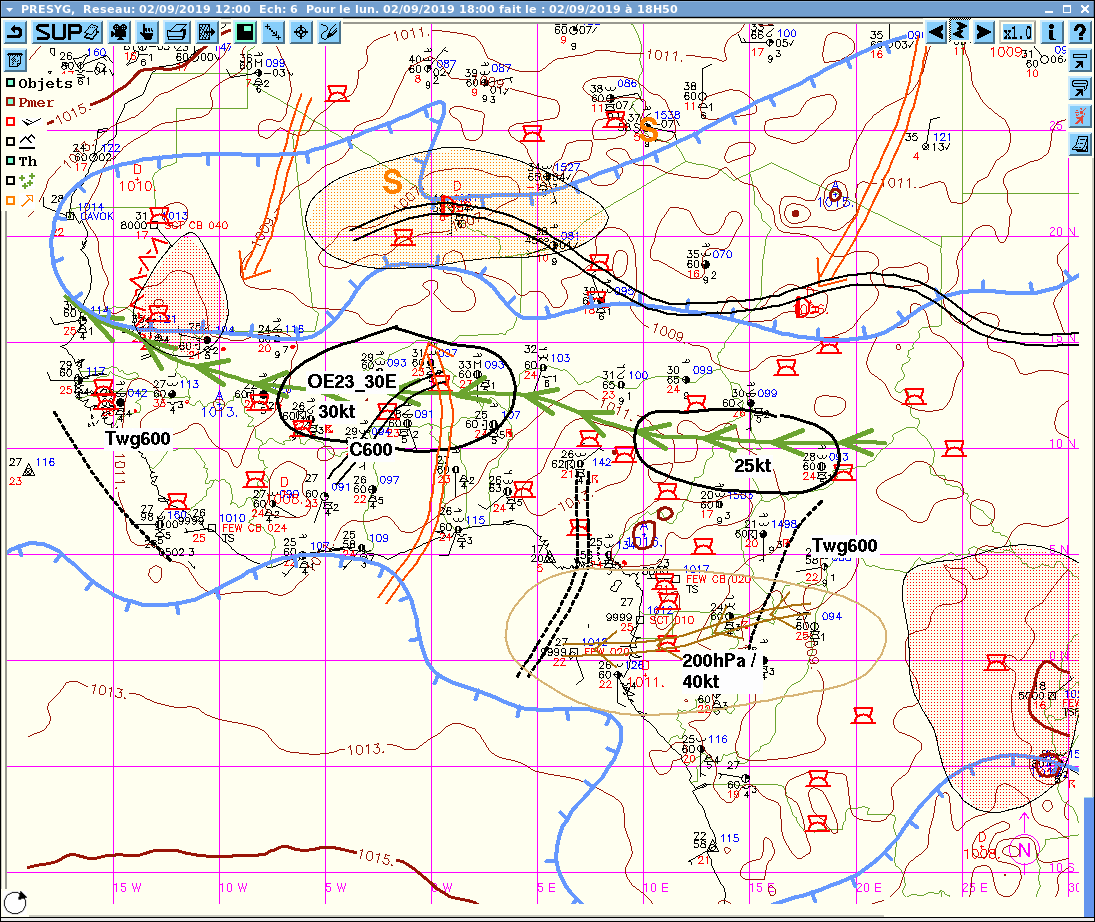The width and height of the screenshot is (1095, 922).
Task: Click the 25kt speed label
Action: tap(753, 466)
